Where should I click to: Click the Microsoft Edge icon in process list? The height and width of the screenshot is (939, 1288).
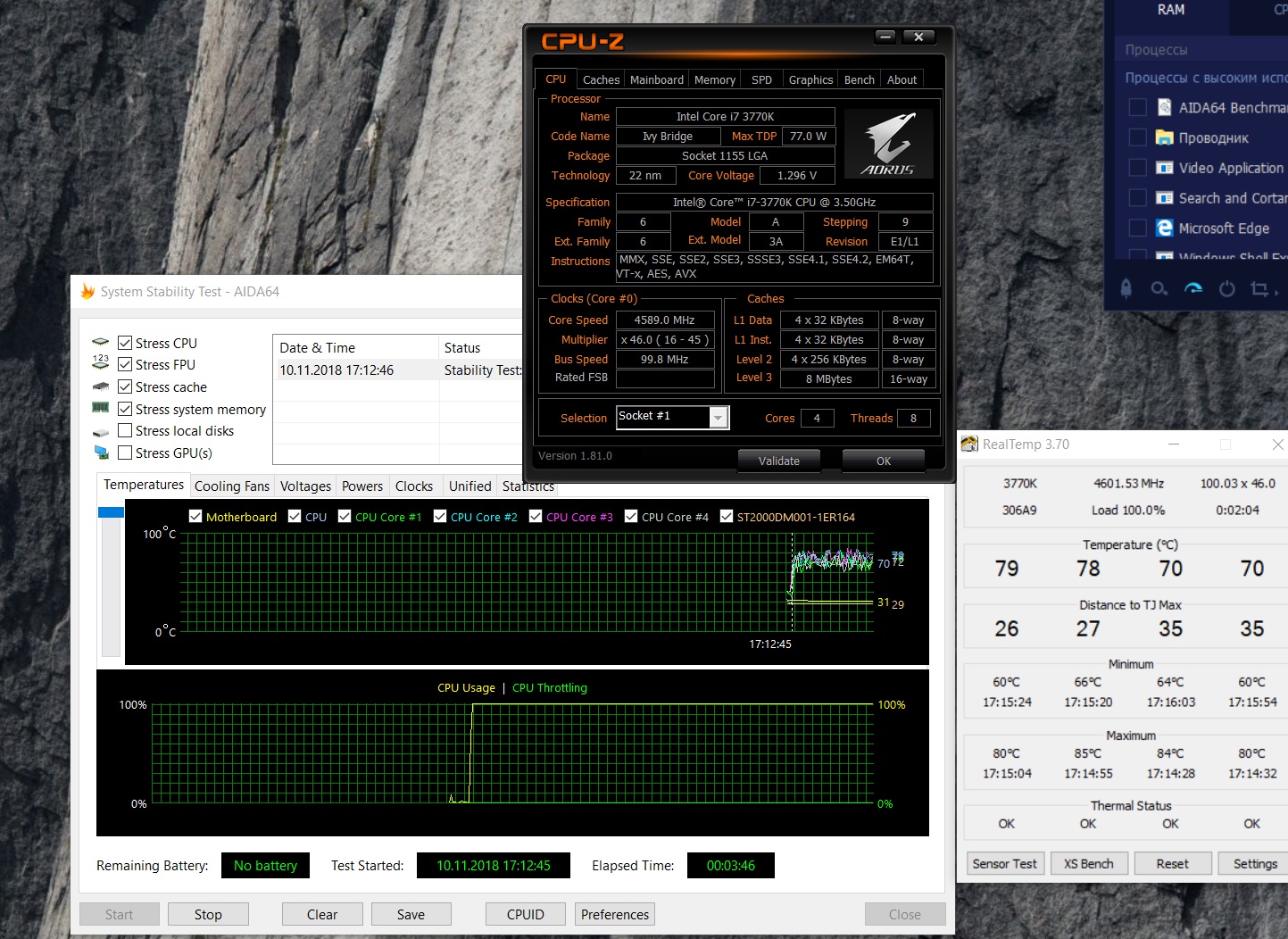(x=1165, y=229)
